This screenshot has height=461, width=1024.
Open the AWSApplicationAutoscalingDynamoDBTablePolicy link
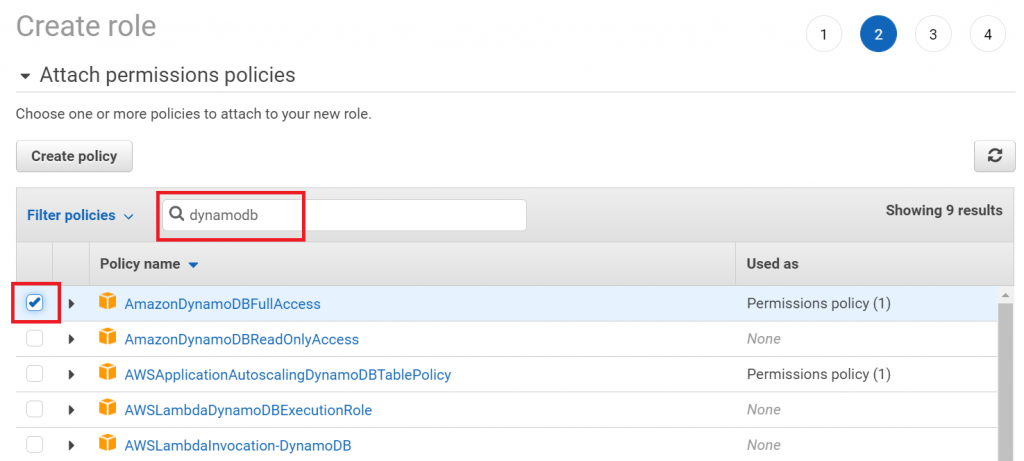coord(288,375)
